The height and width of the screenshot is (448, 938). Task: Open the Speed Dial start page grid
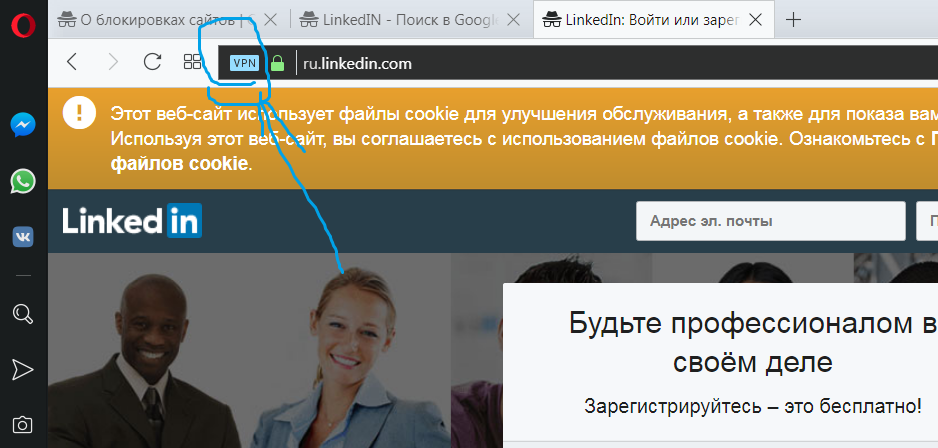(x=193, y=62)
